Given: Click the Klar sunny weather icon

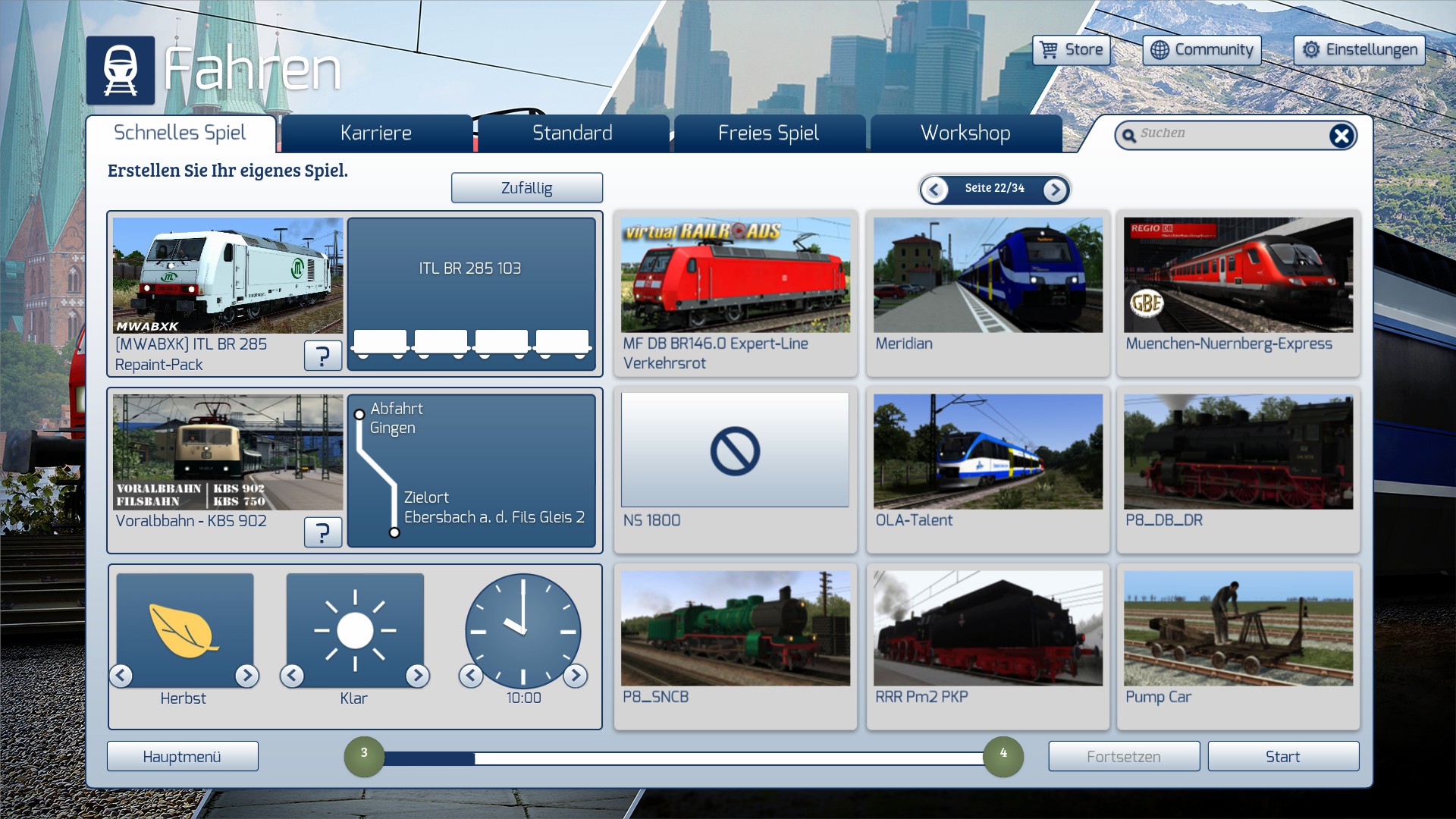Looking at the screenshot, I should tap(355, 629).
